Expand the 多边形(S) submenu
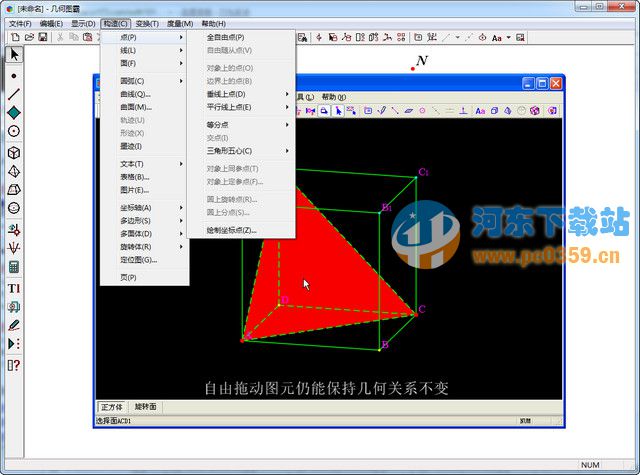640x475 pixels. (x=144, y=221)
